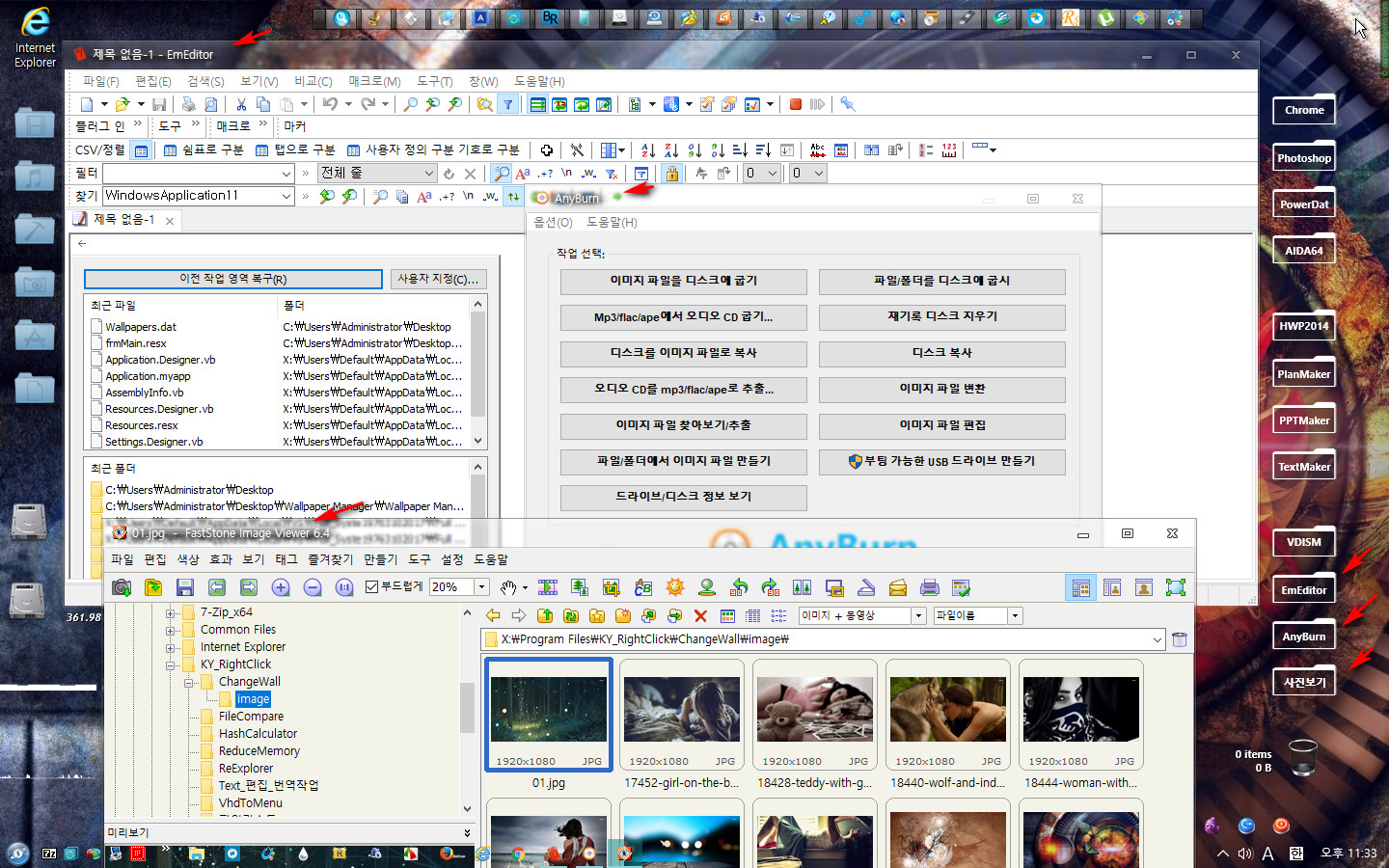Click FastStone rotate left icon
Image resolution: width=1389 pixels, height=868 pixels.
click(x=739, y=587)
